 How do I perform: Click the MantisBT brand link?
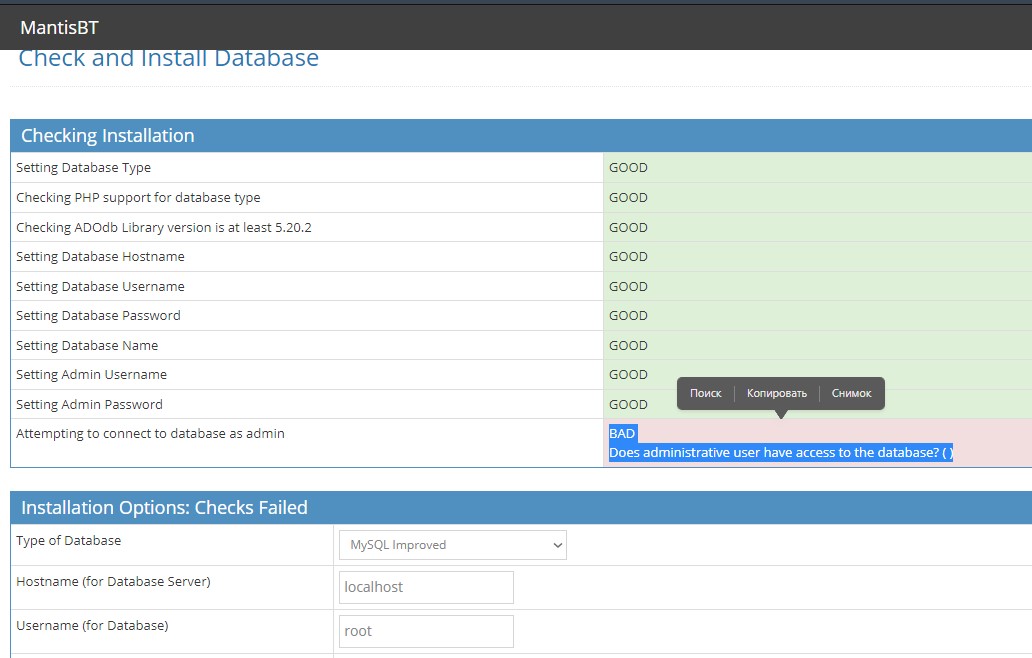[x=59, y=27]
